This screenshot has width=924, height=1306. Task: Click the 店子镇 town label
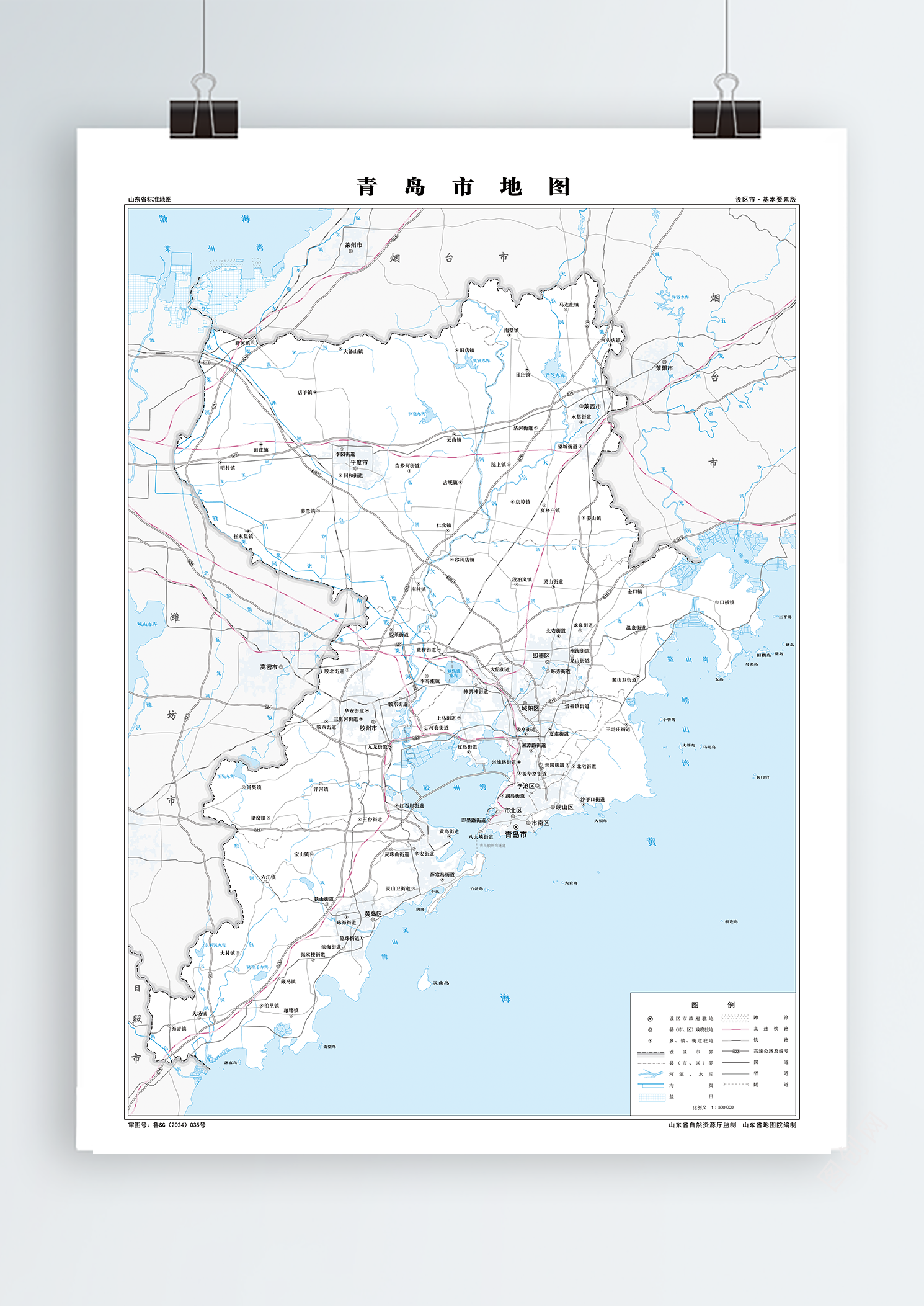(304, 392)
